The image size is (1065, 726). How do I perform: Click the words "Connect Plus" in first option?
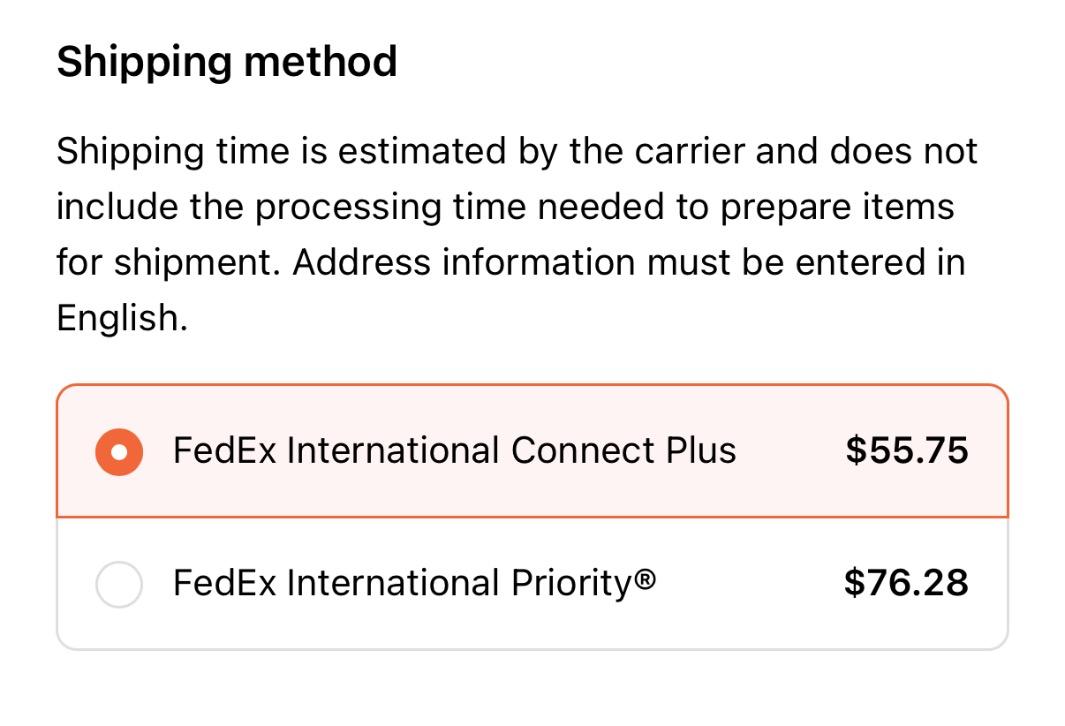coord(623,451)
